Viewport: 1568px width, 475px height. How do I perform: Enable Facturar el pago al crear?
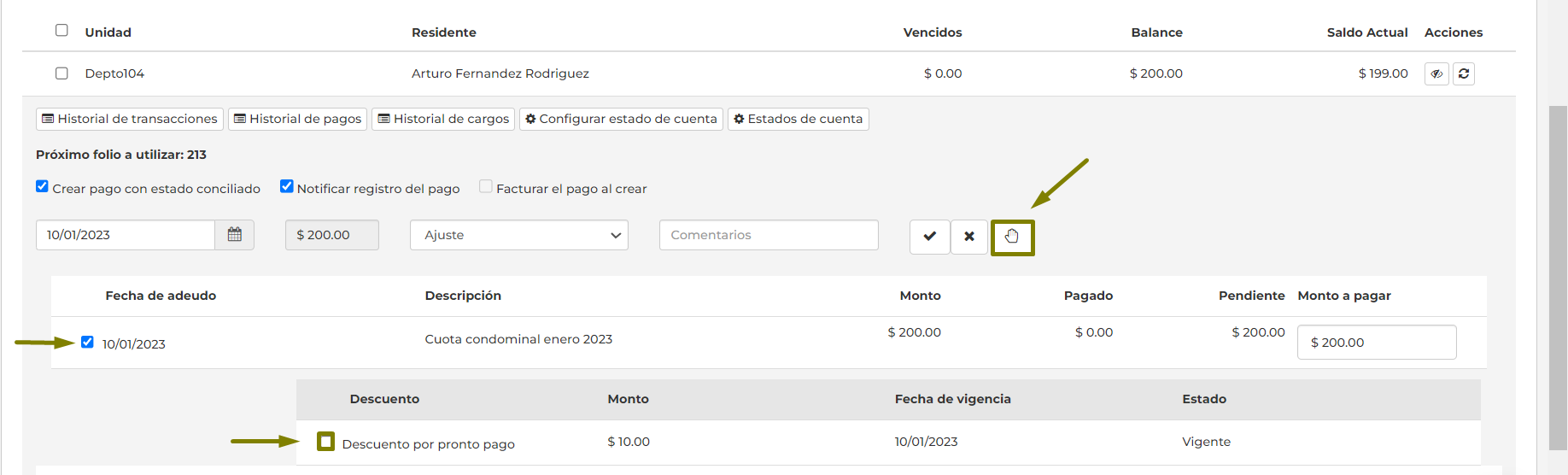point(486,186)
